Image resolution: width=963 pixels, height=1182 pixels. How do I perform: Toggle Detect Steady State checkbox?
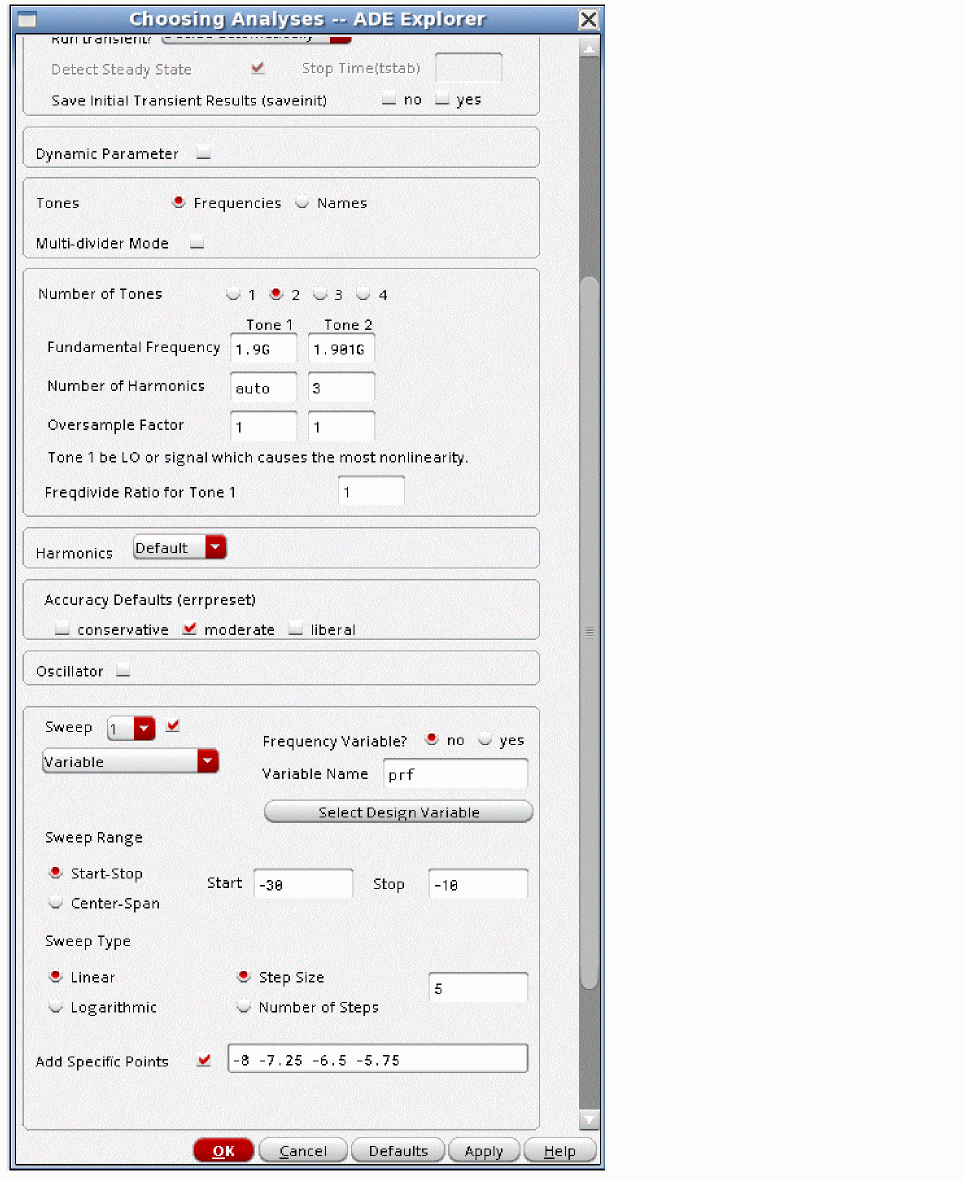pos(257,69)
